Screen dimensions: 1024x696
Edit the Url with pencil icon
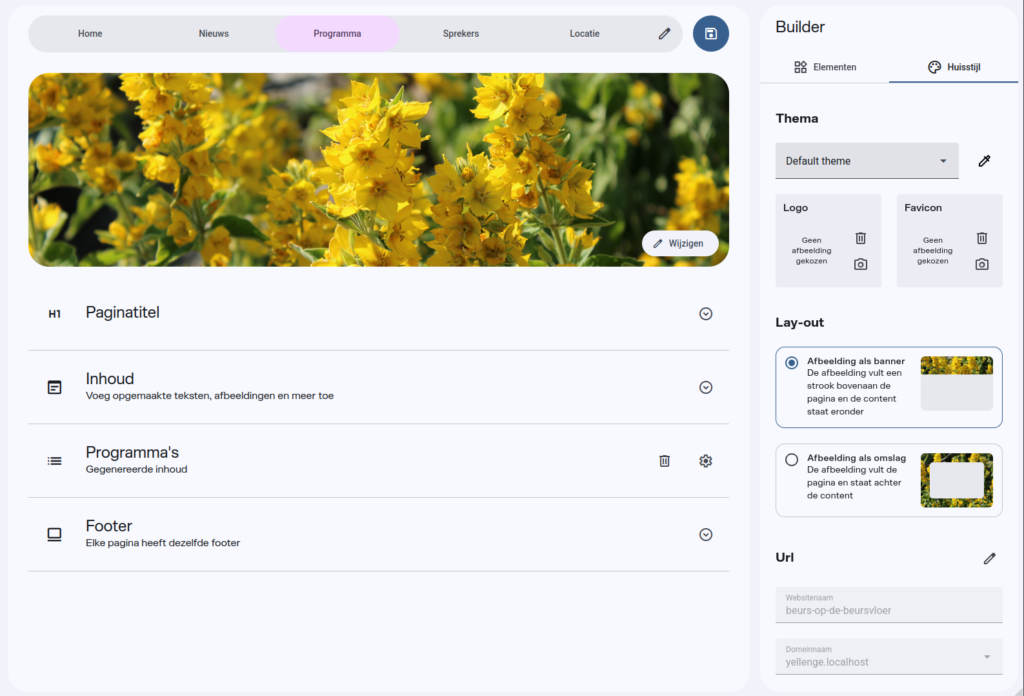click(989, 558)
